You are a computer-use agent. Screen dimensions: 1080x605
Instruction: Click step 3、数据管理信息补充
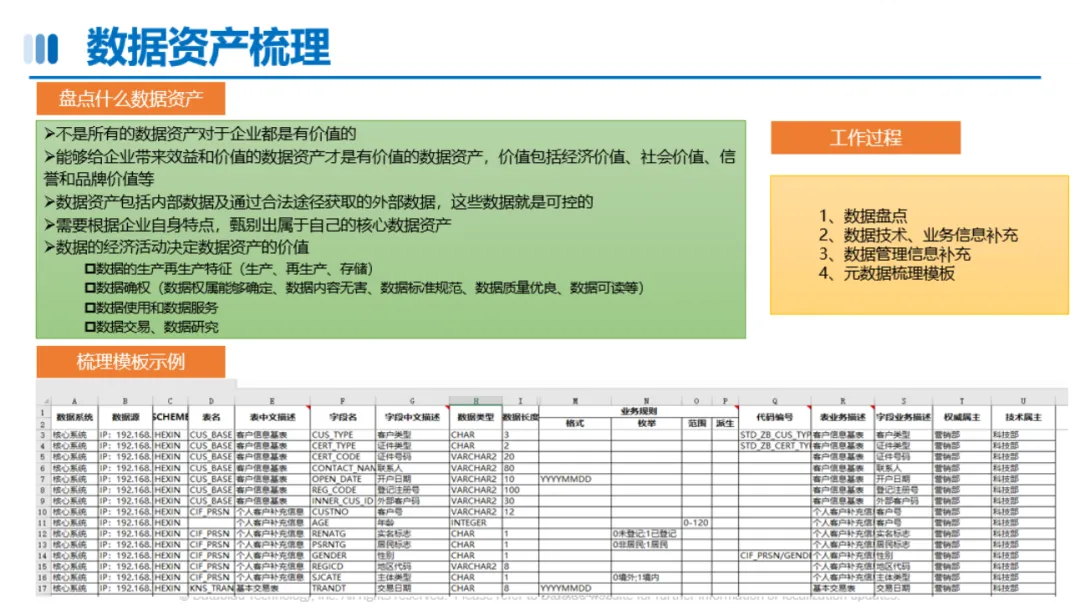pos(895,254)
